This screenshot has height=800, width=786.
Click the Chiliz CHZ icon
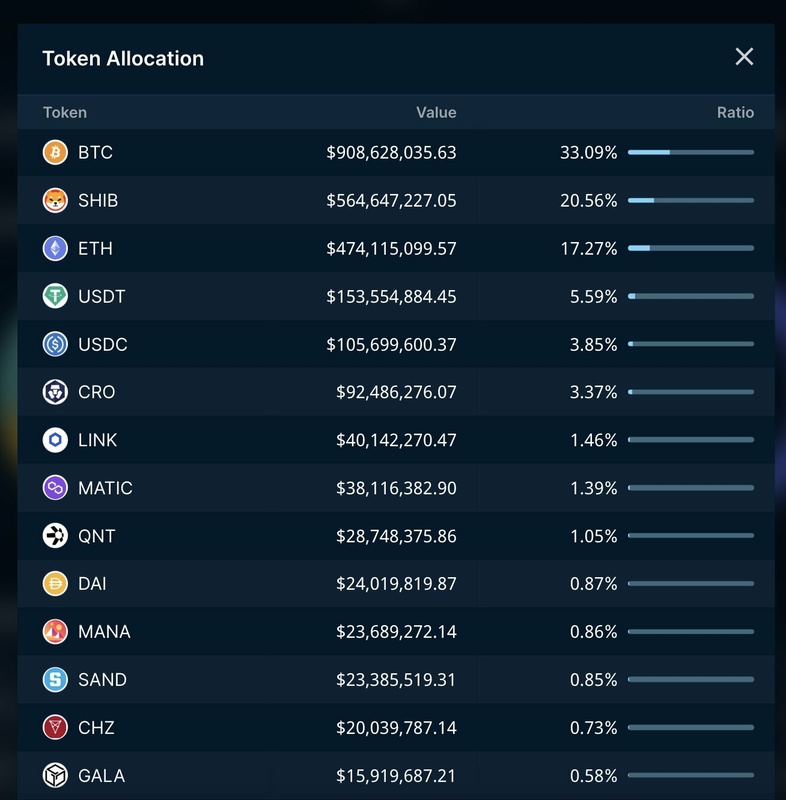tap(55, 728)
